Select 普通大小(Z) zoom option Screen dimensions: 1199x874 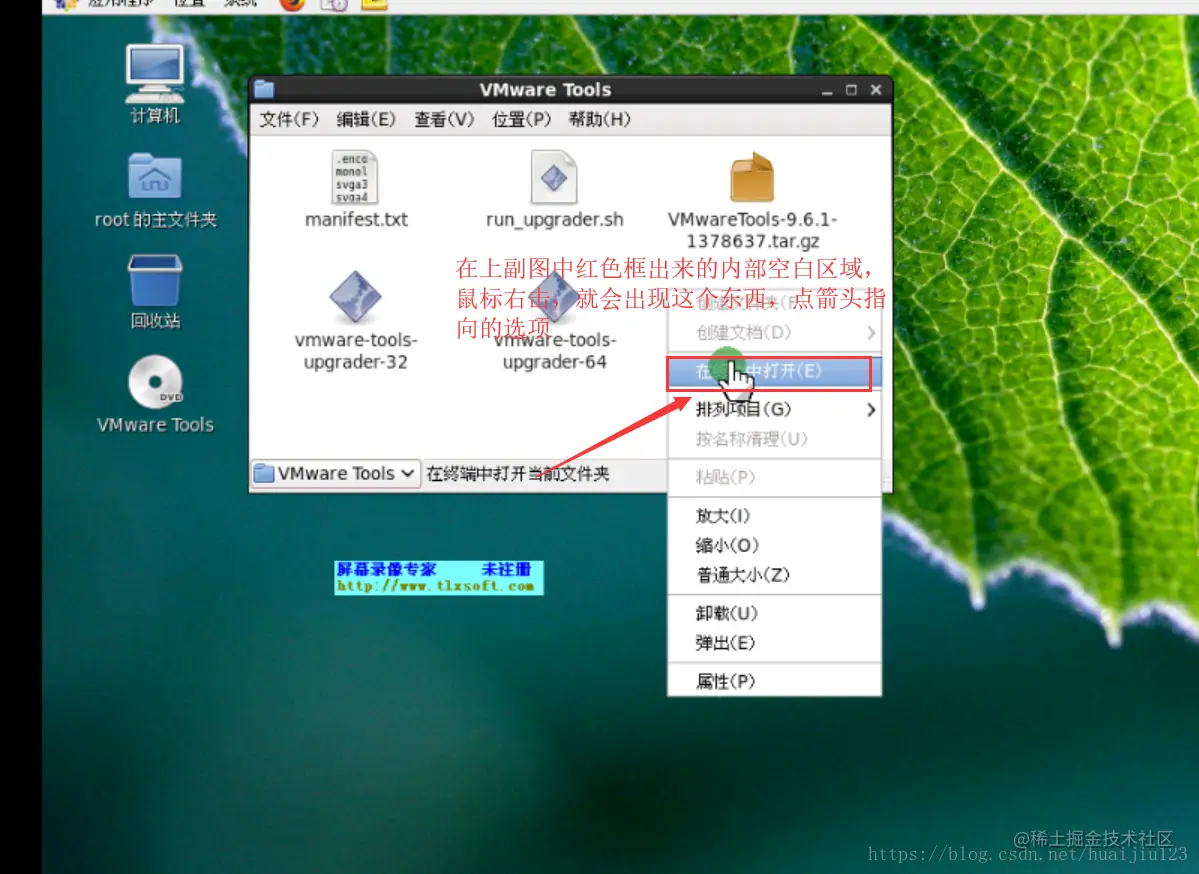coord(727,574)
